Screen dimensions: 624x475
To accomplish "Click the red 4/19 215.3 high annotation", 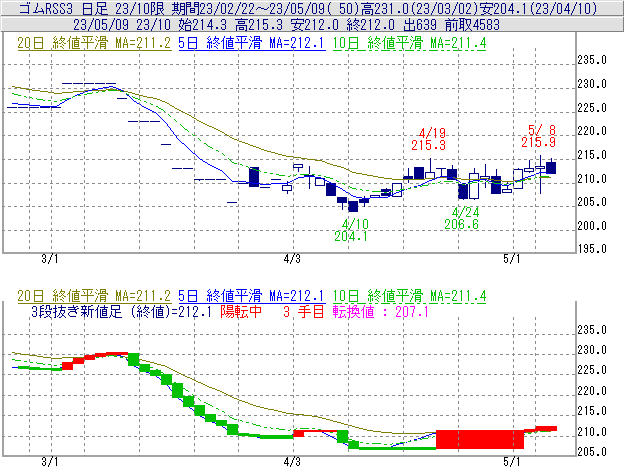I will (x=429, y=139).
